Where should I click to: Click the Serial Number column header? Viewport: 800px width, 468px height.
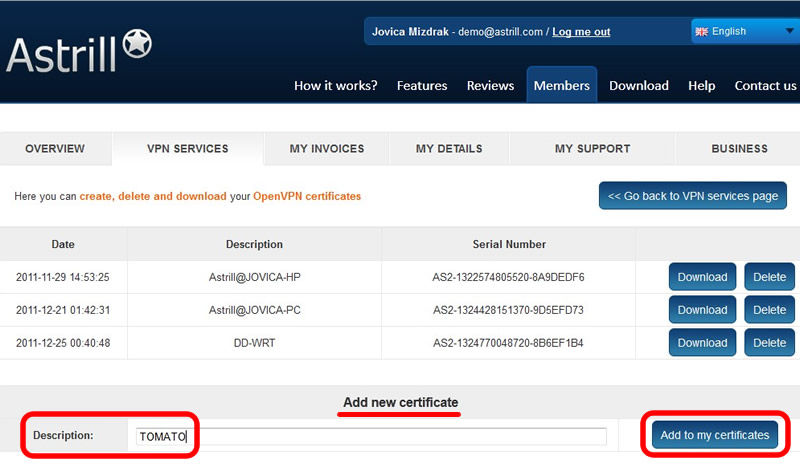[509, 244]
